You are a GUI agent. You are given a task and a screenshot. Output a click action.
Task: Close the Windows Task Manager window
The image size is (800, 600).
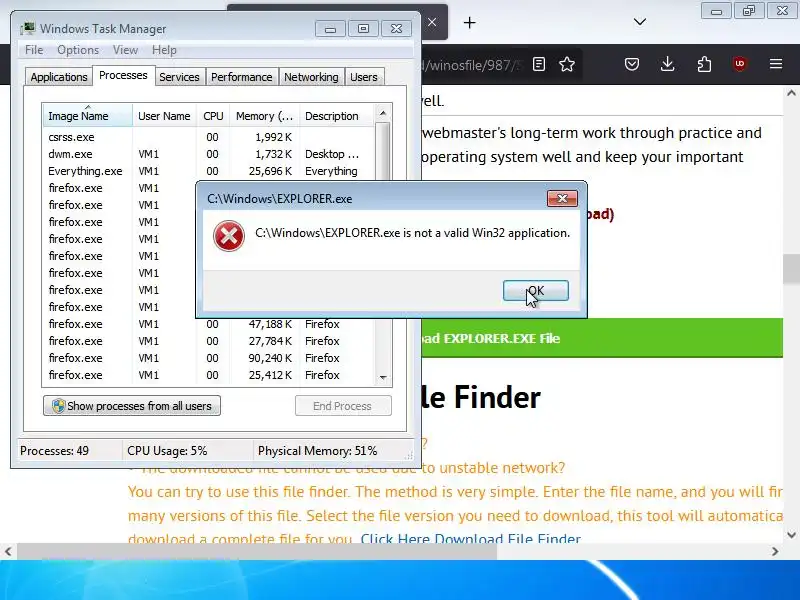[x=396, y=29]
